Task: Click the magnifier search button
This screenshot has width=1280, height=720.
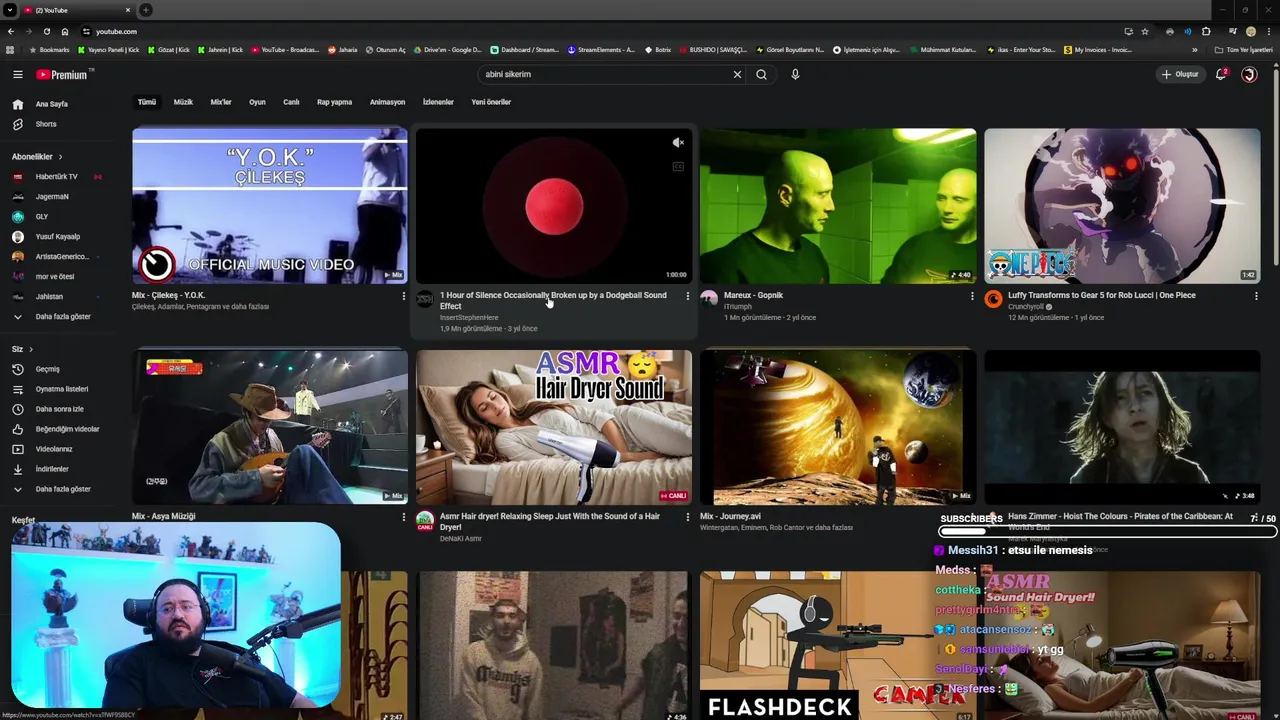Action: pyautogui.click(x=761, y=74)
